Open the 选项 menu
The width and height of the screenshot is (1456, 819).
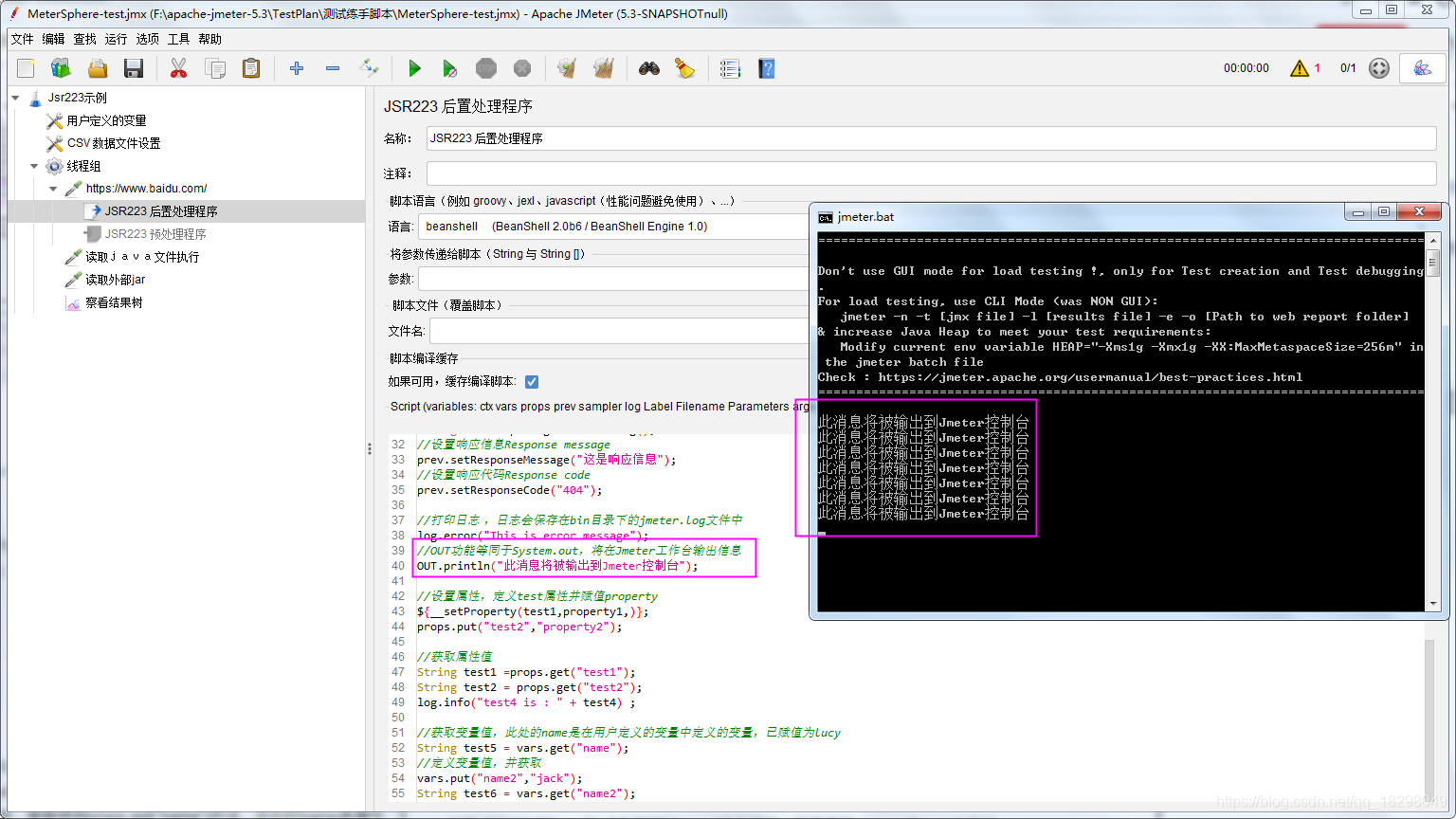pos(147,39)
